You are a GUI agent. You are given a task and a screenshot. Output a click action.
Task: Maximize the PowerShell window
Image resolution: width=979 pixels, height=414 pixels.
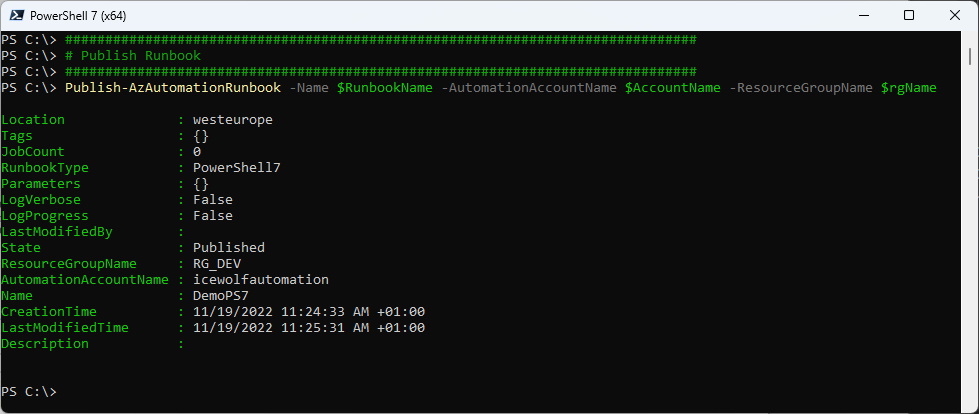[x=909, y=16]
